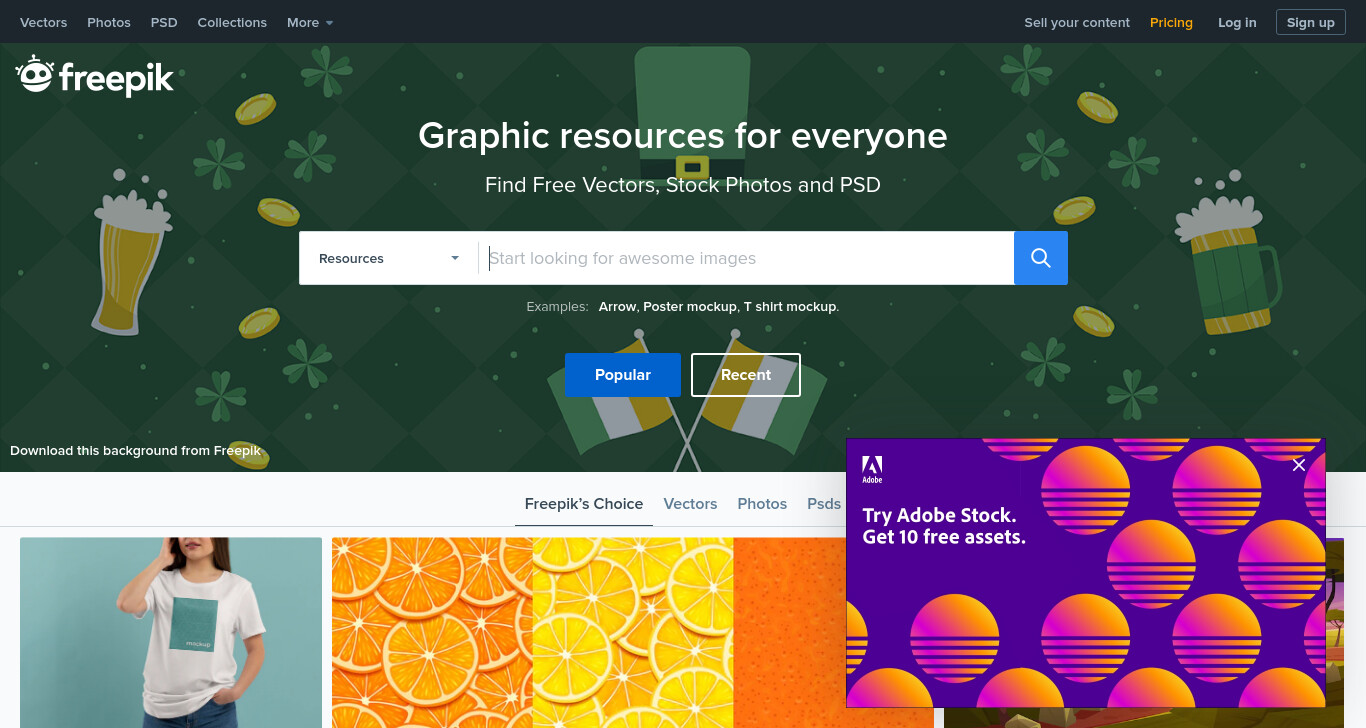
Task: Switch to the Freepik's Choice tab
Action: click(x=584, y=504)
